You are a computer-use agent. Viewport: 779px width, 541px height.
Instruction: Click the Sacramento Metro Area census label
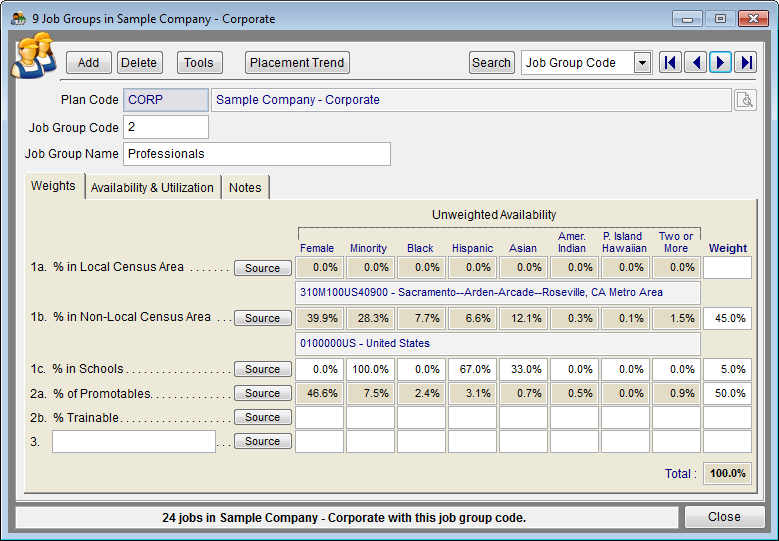click(x=498, y=293)
